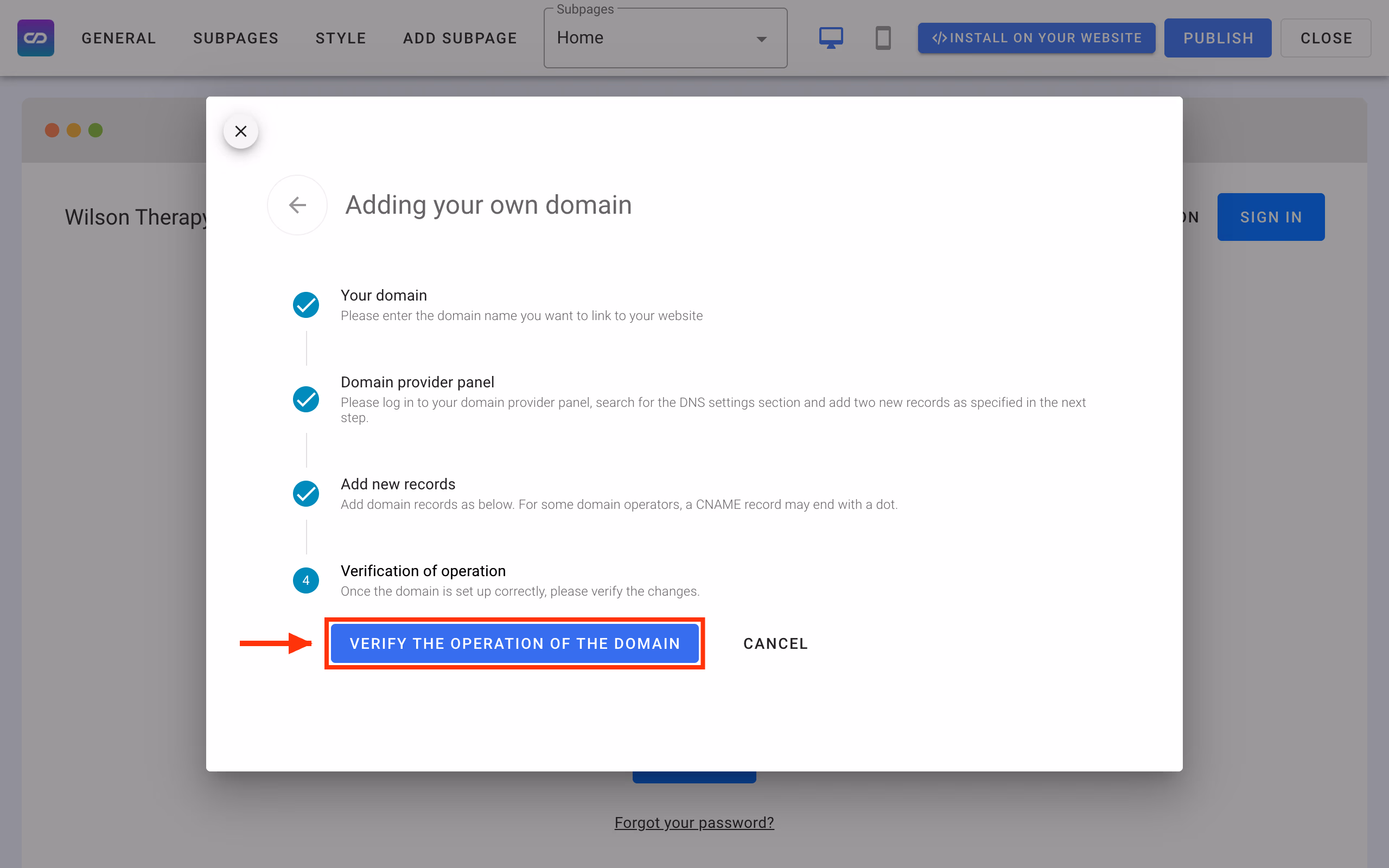1389x868 pixels.
Task: Click the 'Adding your own domain' heading
Action: click(488, 205)
